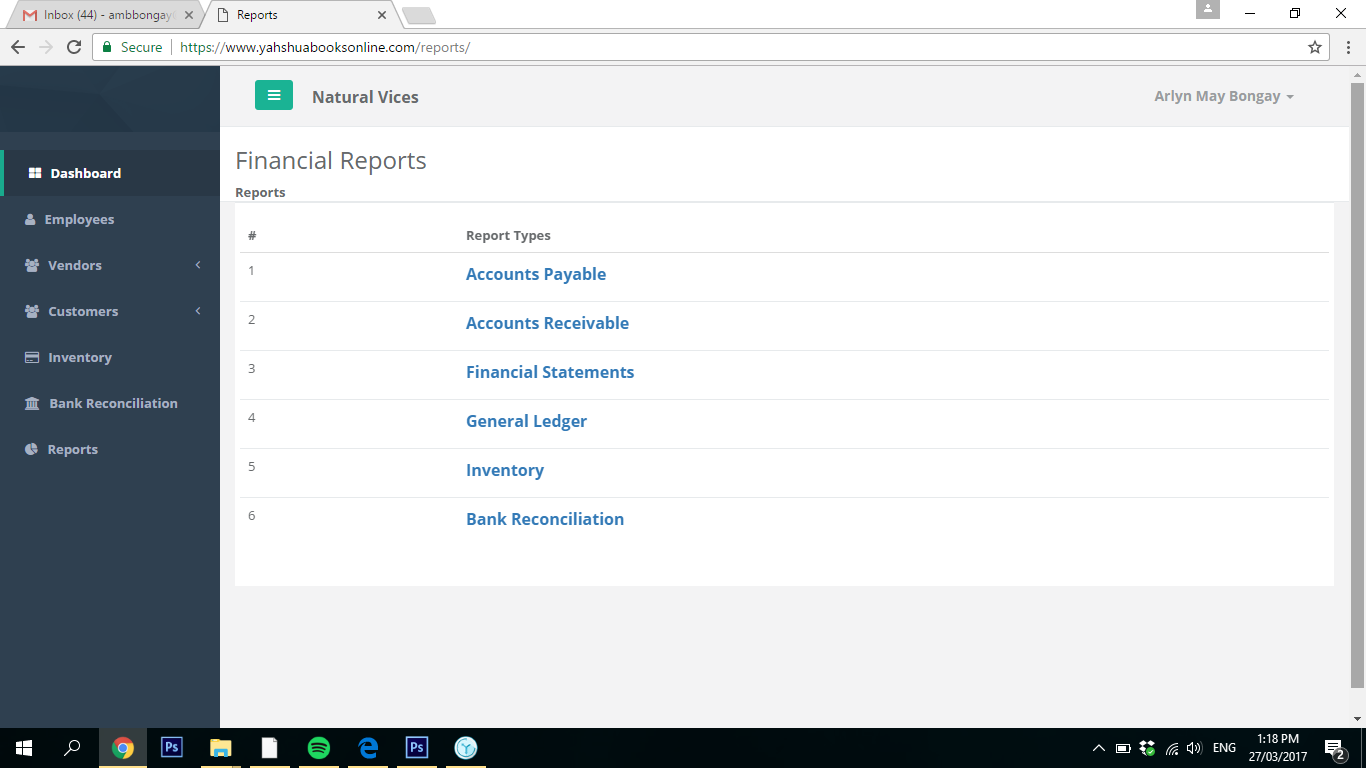Click inside the browser address bar

click(600, 46)
